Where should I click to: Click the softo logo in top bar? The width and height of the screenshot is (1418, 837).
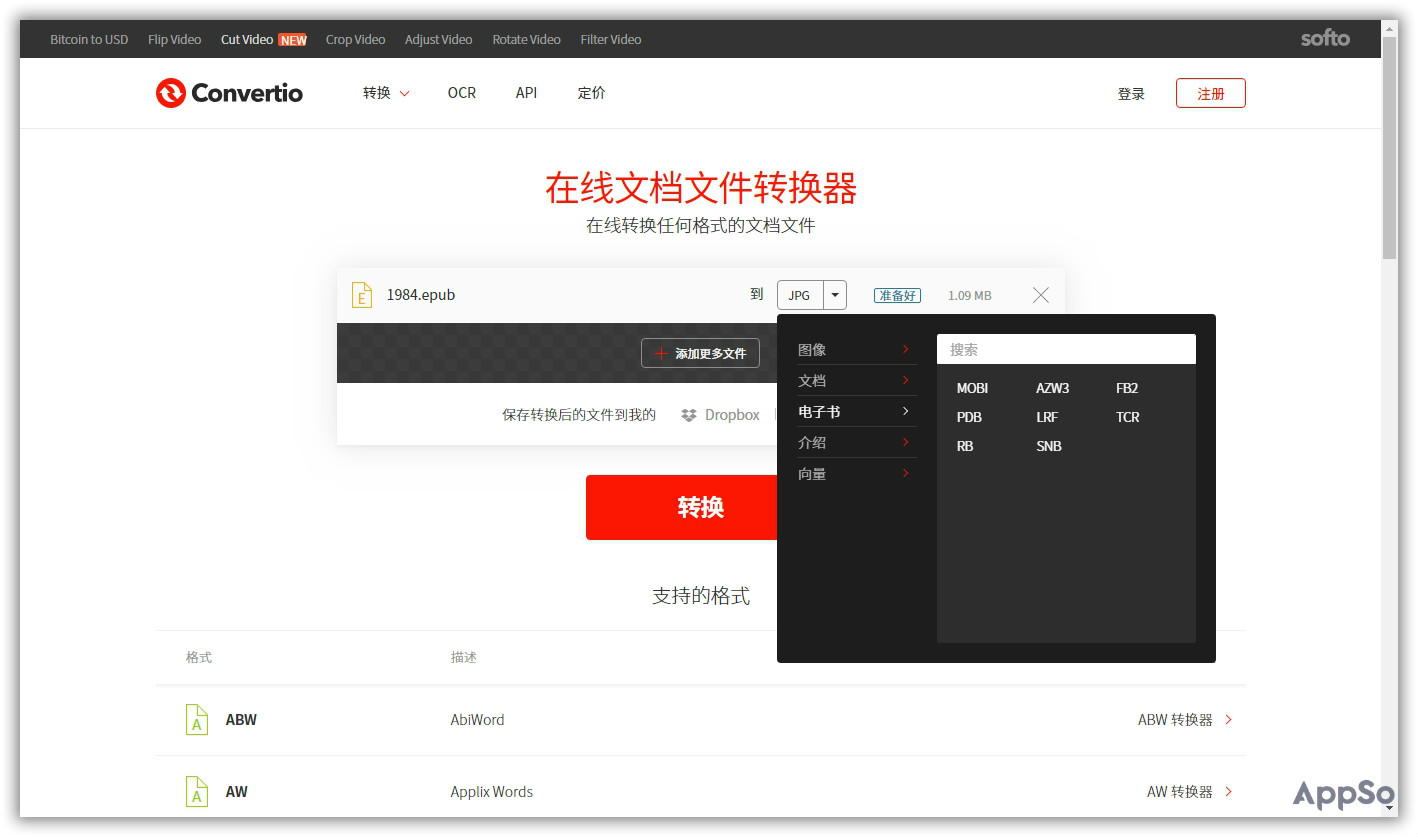pos(1324,39)
